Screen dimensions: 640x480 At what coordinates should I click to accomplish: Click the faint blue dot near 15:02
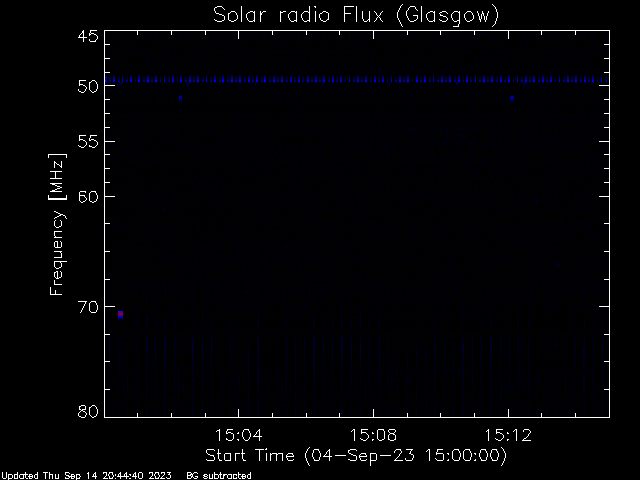[181, 98]
